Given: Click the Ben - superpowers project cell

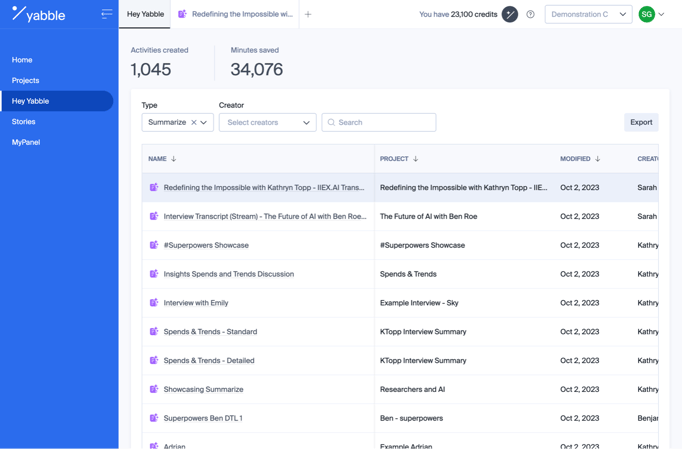Looking at the screenshot, I should 411,418.
